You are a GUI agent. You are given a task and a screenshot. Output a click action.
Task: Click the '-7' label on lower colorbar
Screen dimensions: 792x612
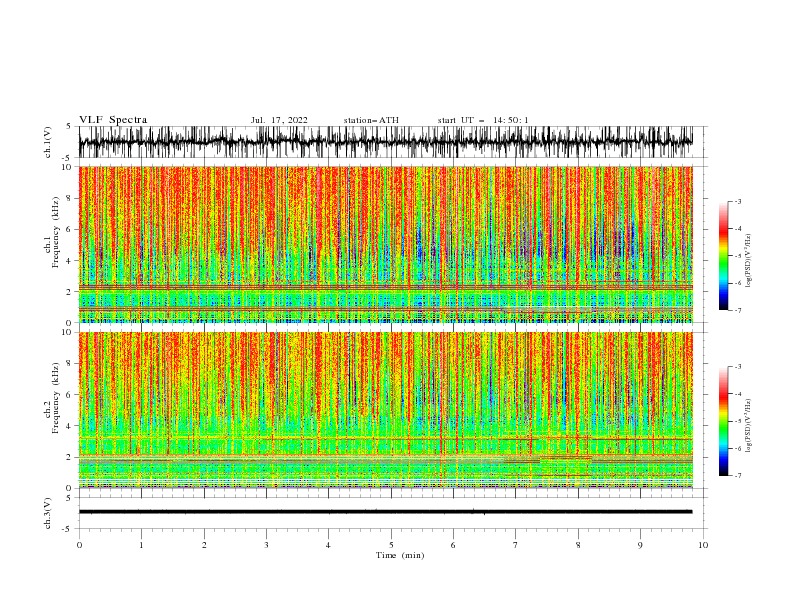(x=737, y=476)
